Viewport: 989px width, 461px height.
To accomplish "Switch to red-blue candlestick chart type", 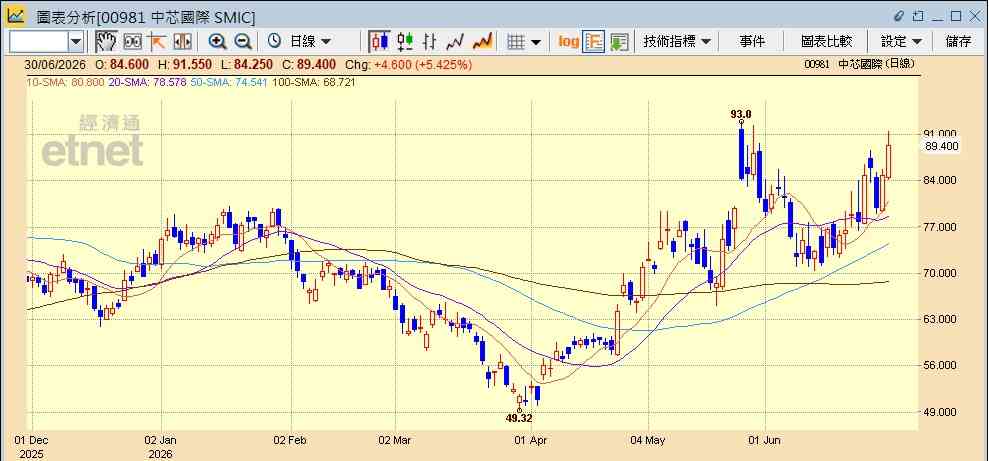I will [x=380, y=42].
